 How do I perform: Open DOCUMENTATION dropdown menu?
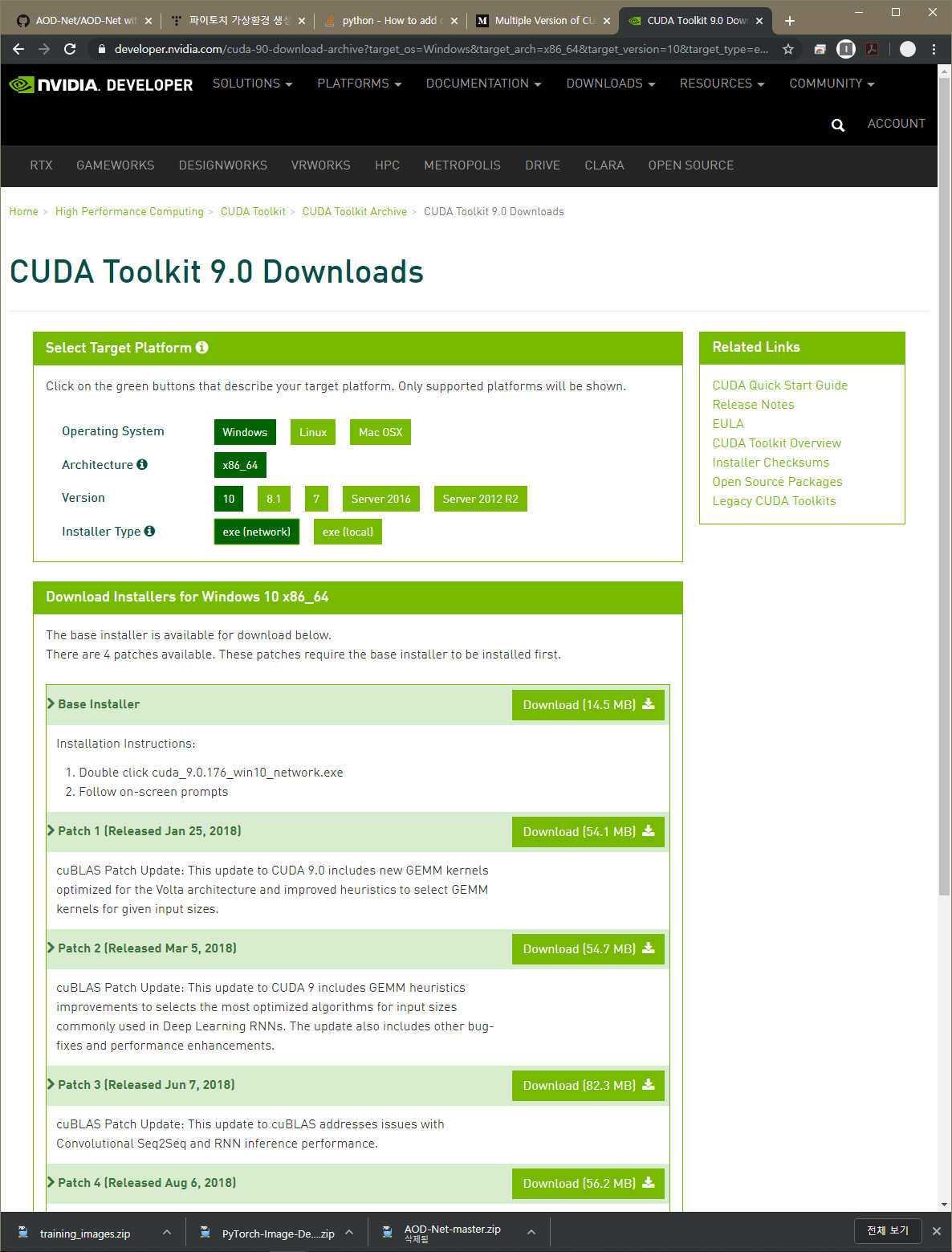point(483,84)
